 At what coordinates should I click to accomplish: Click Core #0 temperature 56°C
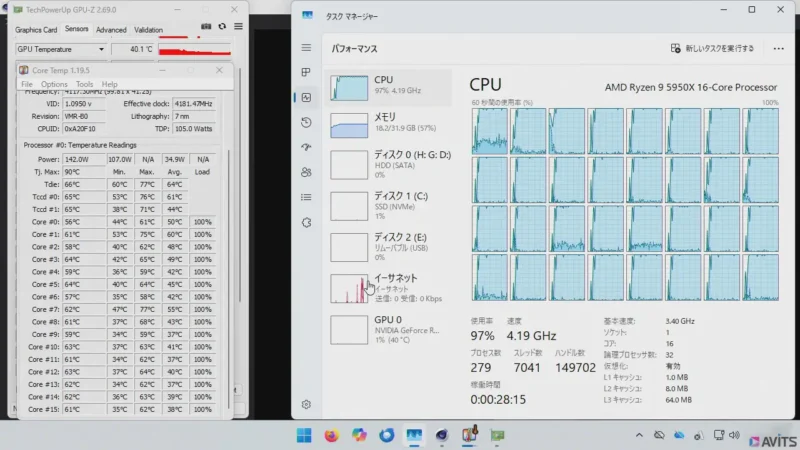pyautogui.click(x=84, y=222)
